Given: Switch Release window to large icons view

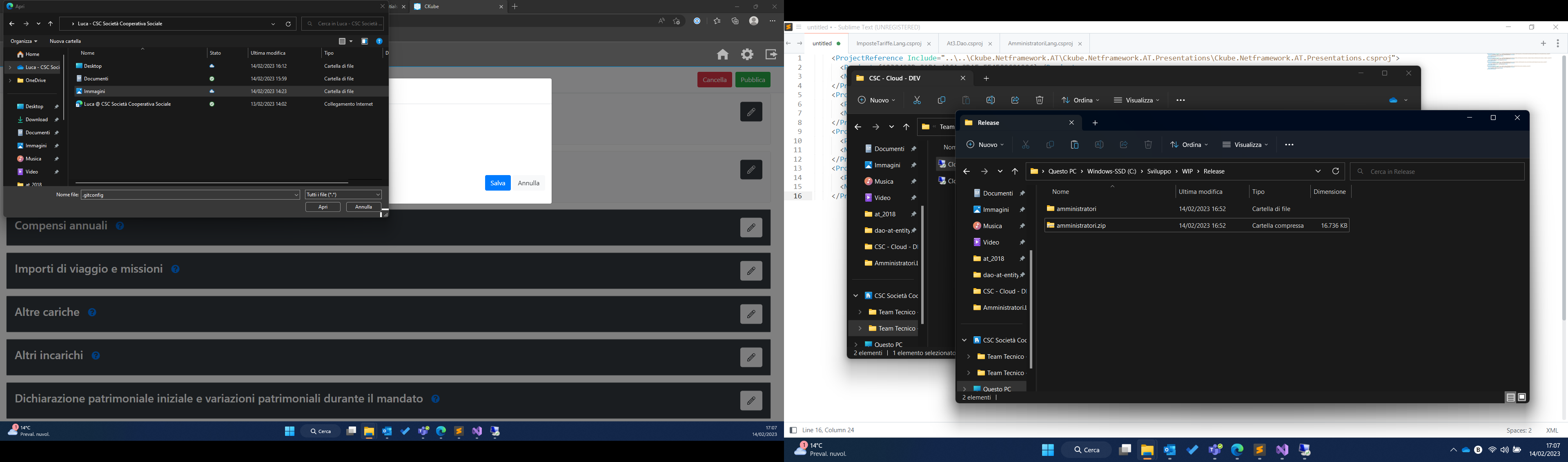Looking at the screenshot, I should (1522, 398).
